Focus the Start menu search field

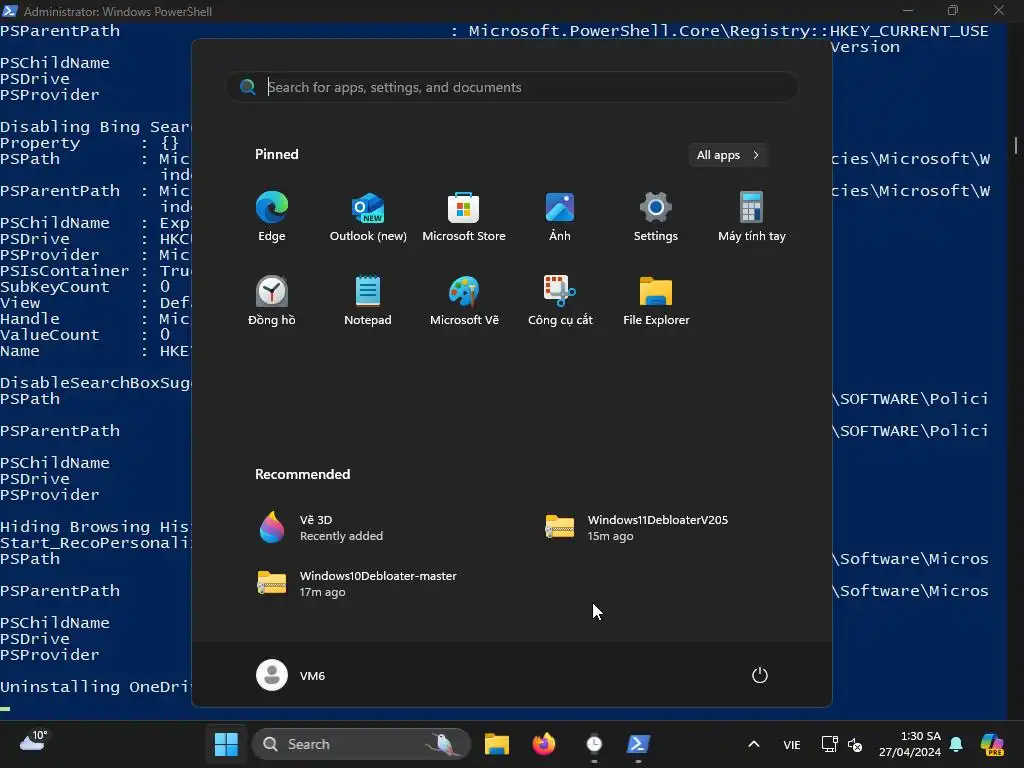[512, 88]
